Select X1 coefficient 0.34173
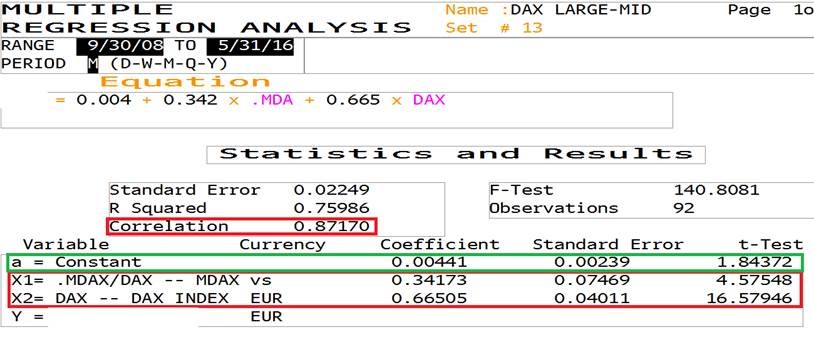 (x=429, y=280)
